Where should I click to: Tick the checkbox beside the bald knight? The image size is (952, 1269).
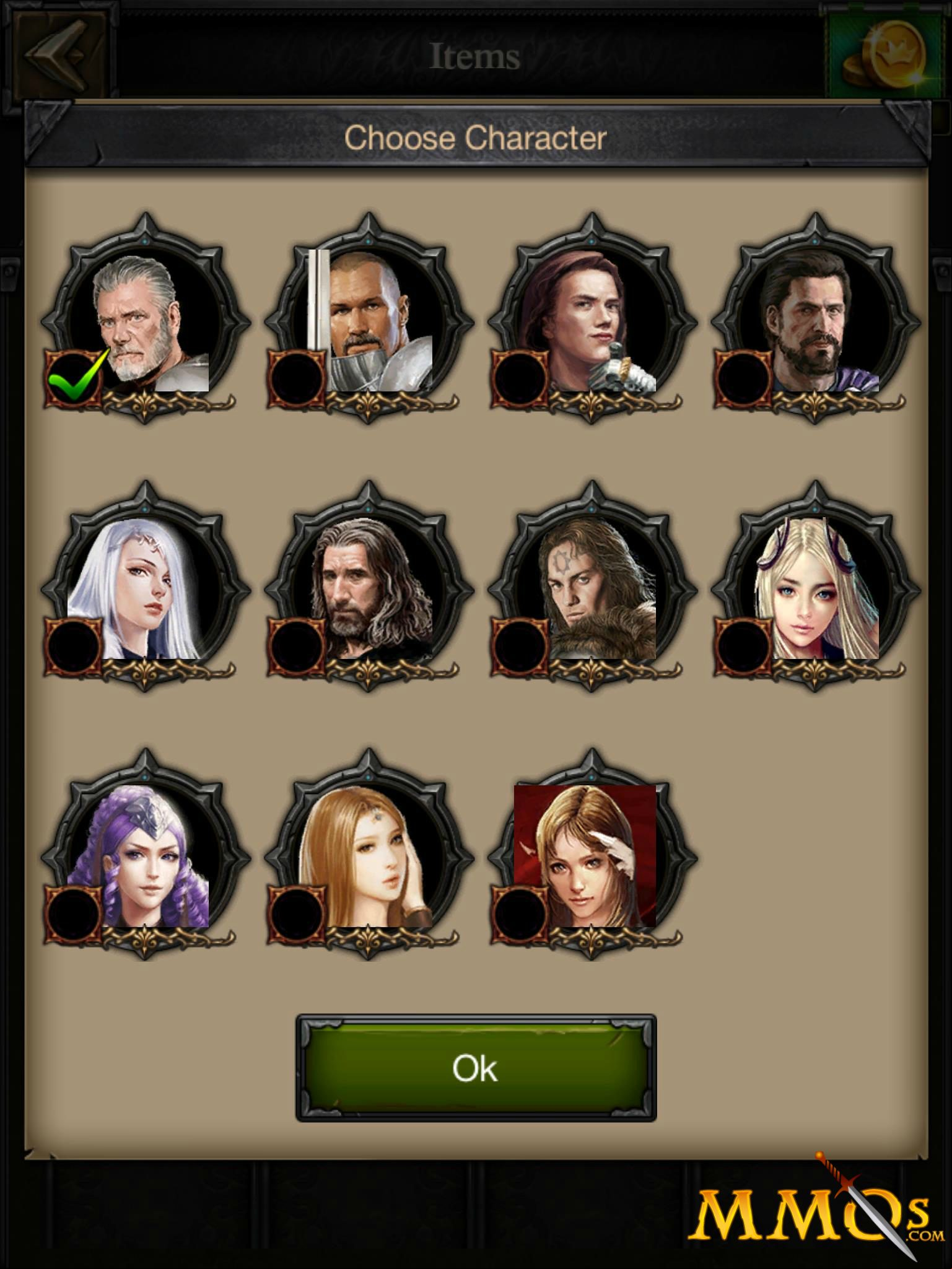coord(296,379)
